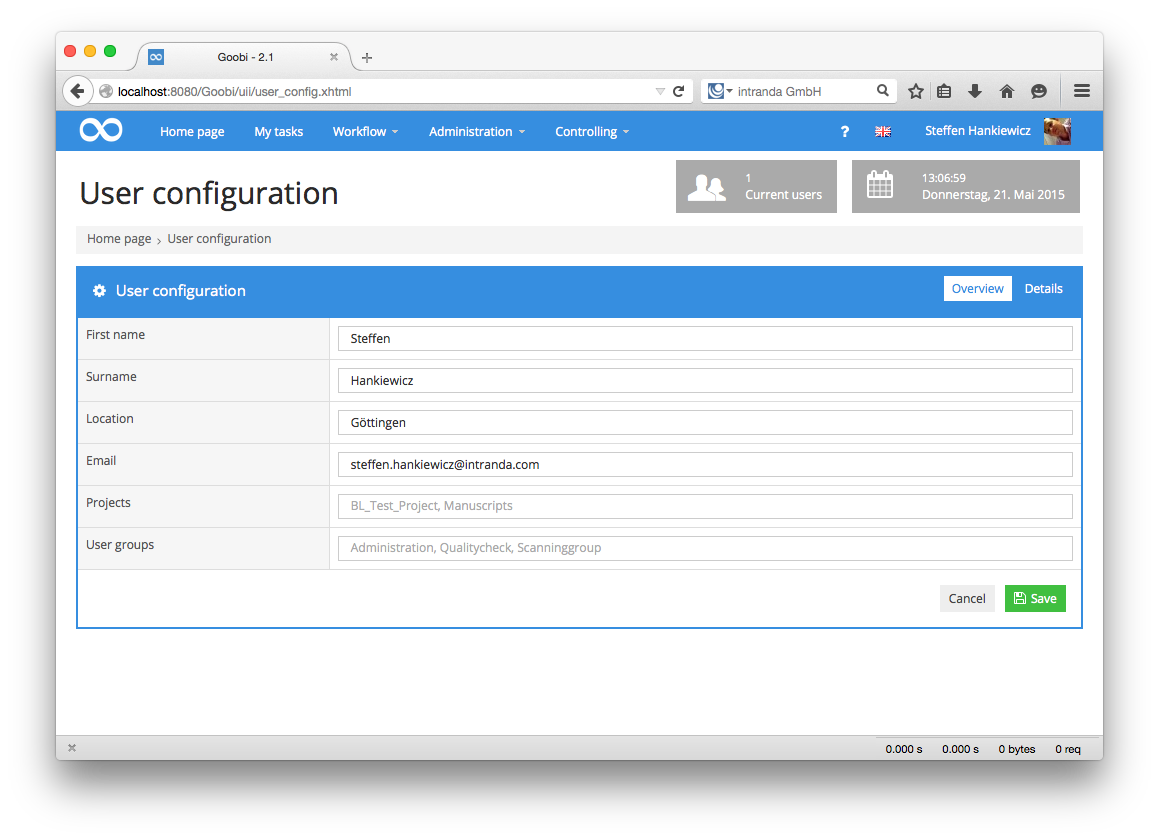Screen dimensions: 1159x840
Task: Open the Steffen Hankiewicz user menu
Action: point(977,131)
